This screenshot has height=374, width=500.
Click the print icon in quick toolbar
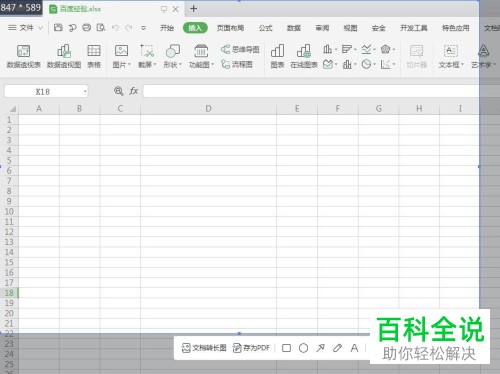pos(87,28)
